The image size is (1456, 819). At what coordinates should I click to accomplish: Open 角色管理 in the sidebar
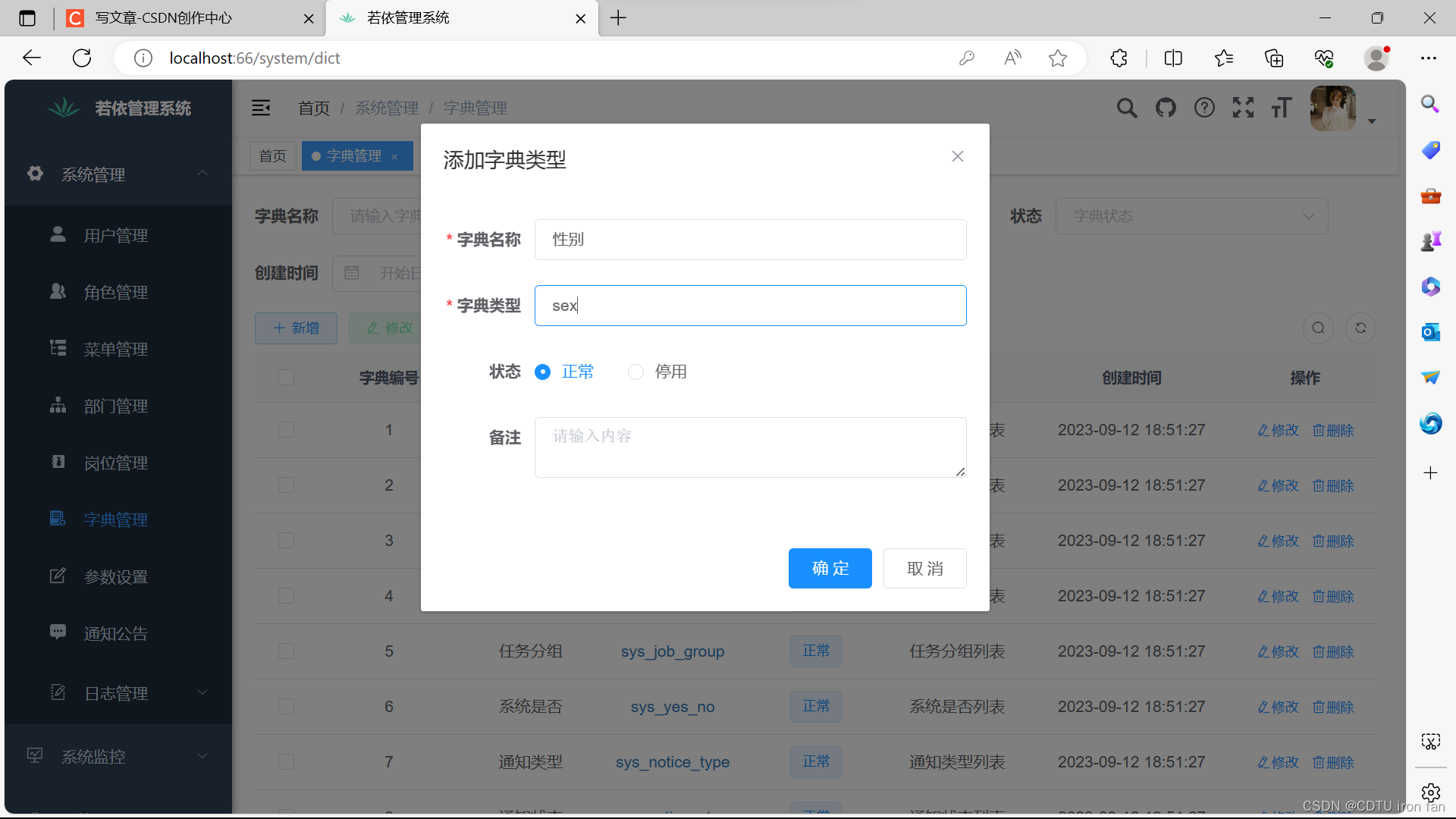[118, 292]
